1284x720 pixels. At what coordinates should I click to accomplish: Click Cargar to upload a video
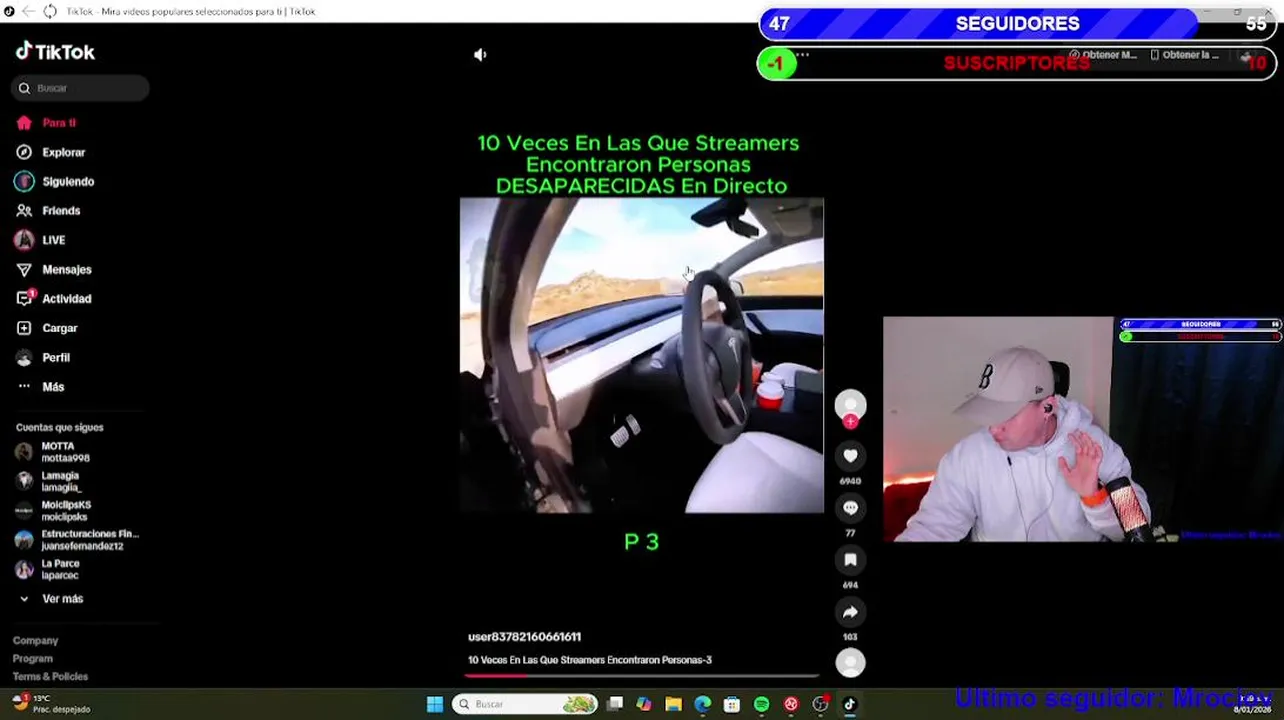click(x=60, y=328)
